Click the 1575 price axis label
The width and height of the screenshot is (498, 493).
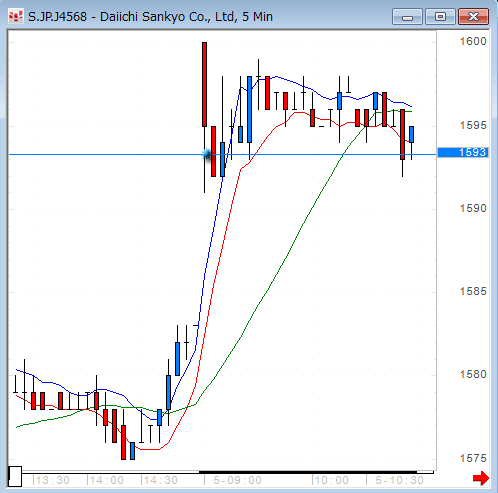[473, 458]
